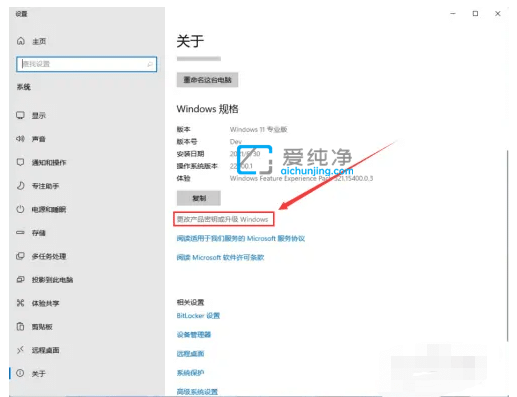Image resolution: width=517 pixels, height=397 pixels.
Task: Open 电源和睡眠 settings page
Action: pos(49,209)
